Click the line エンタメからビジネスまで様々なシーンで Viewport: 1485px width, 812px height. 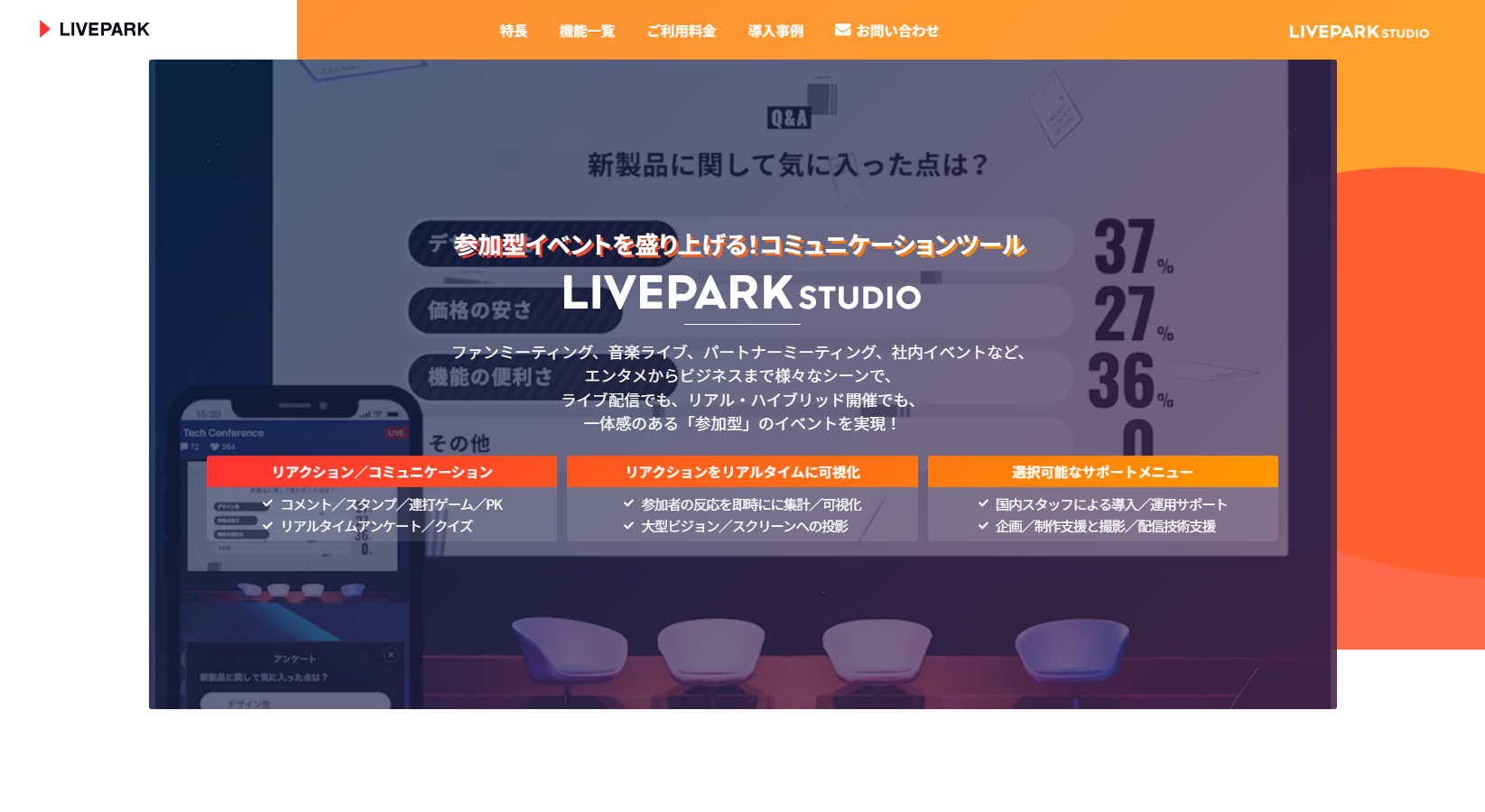(738, 375)
